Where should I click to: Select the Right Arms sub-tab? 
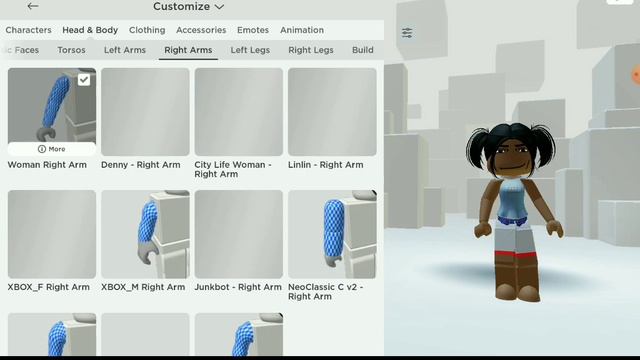click(188, 50)
